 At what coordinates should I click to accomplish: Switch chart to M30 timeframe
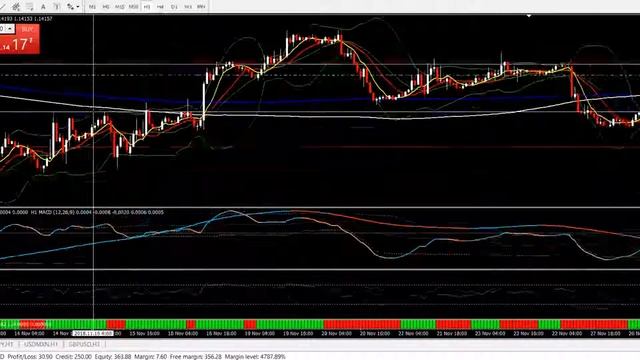pyautogui.click(x=133, y=7)
